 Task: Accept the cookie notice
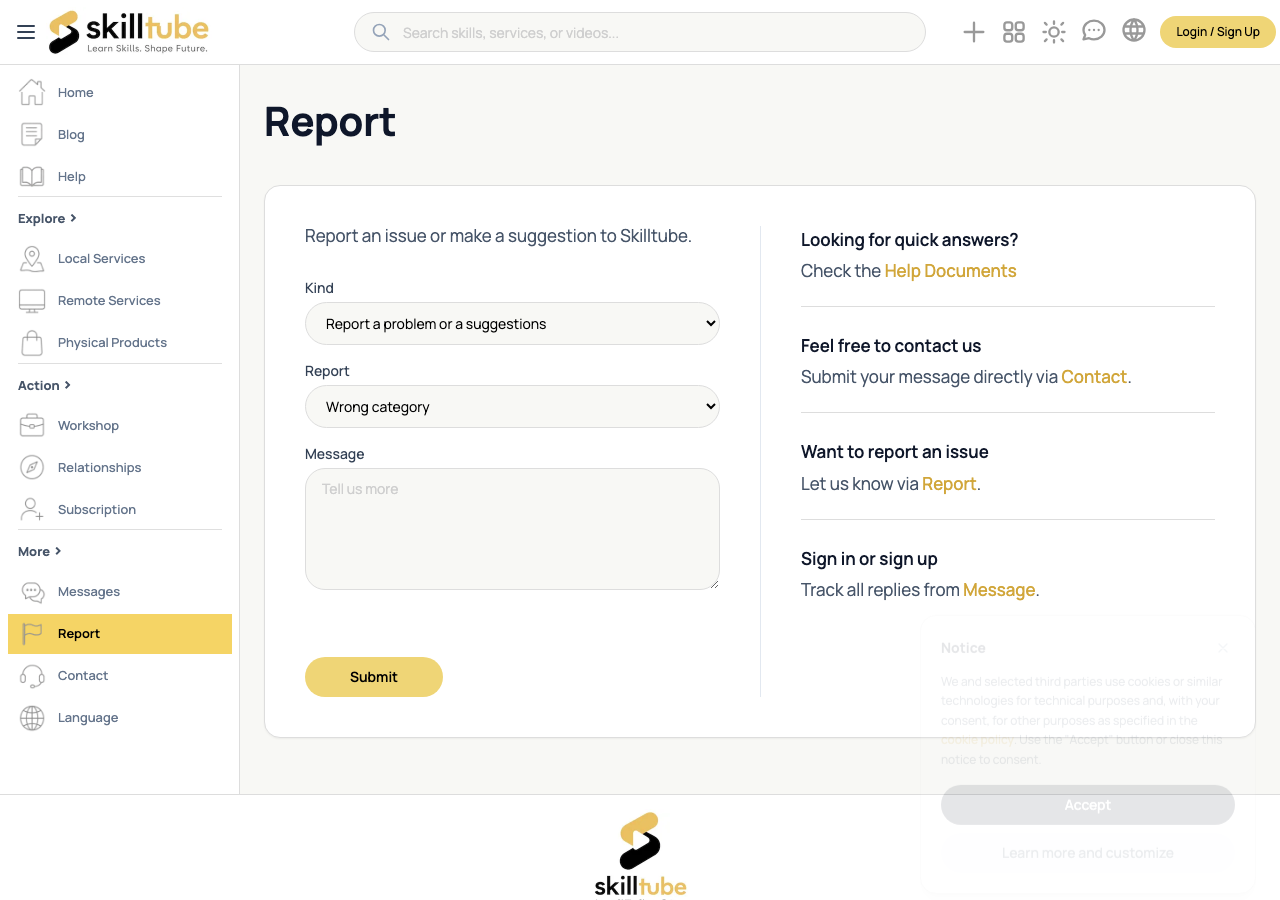pos(1088,805)
